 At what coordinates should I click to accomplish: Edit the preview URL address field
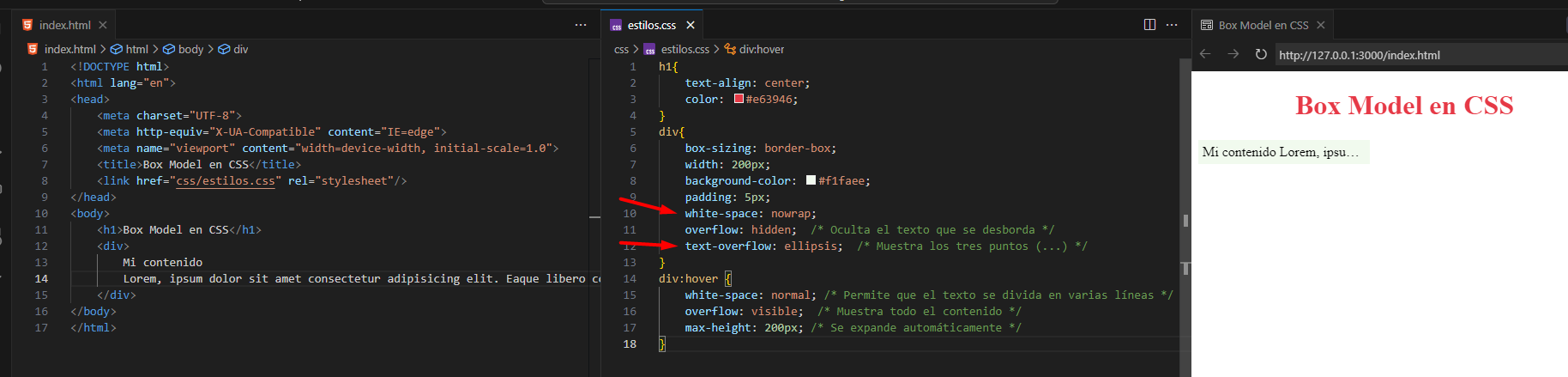[1420, 55]
